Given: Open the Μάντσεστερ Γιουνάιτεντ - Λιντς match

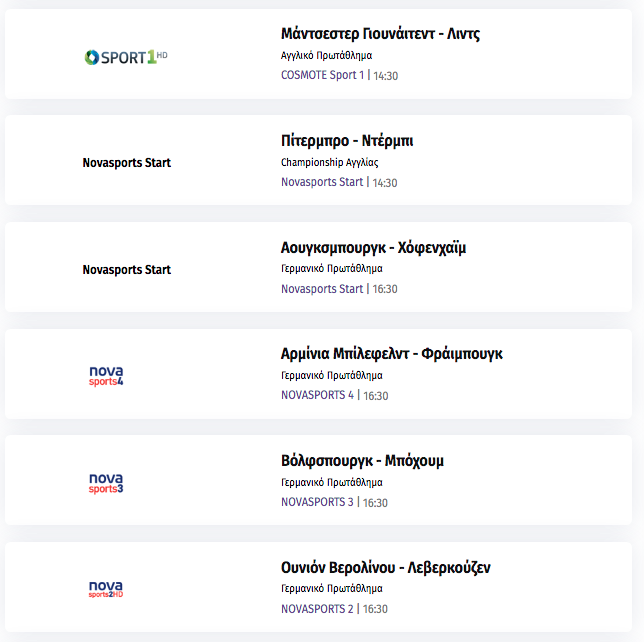Looking at the screenshot, I should 380,34.
